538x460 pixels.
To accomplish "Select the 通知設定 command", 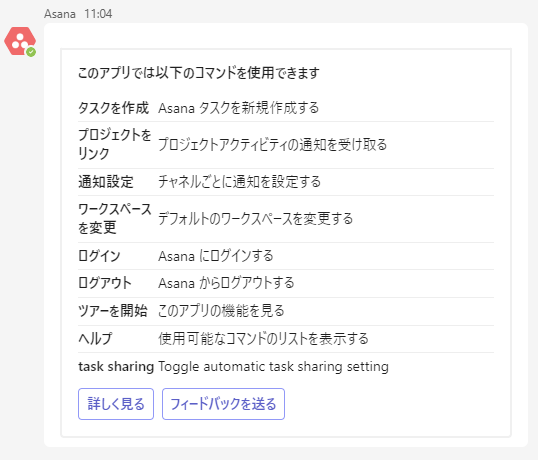I will (x=106, y=182).
